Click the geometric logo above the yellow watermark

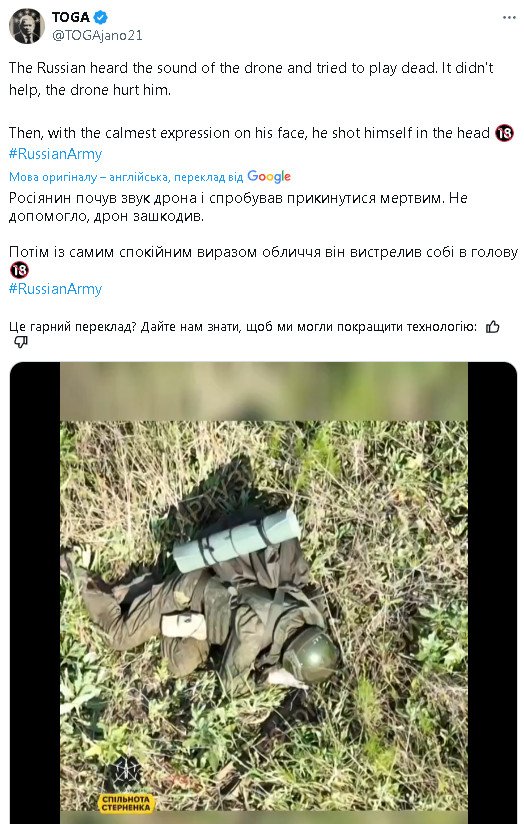tap(126, 774)
